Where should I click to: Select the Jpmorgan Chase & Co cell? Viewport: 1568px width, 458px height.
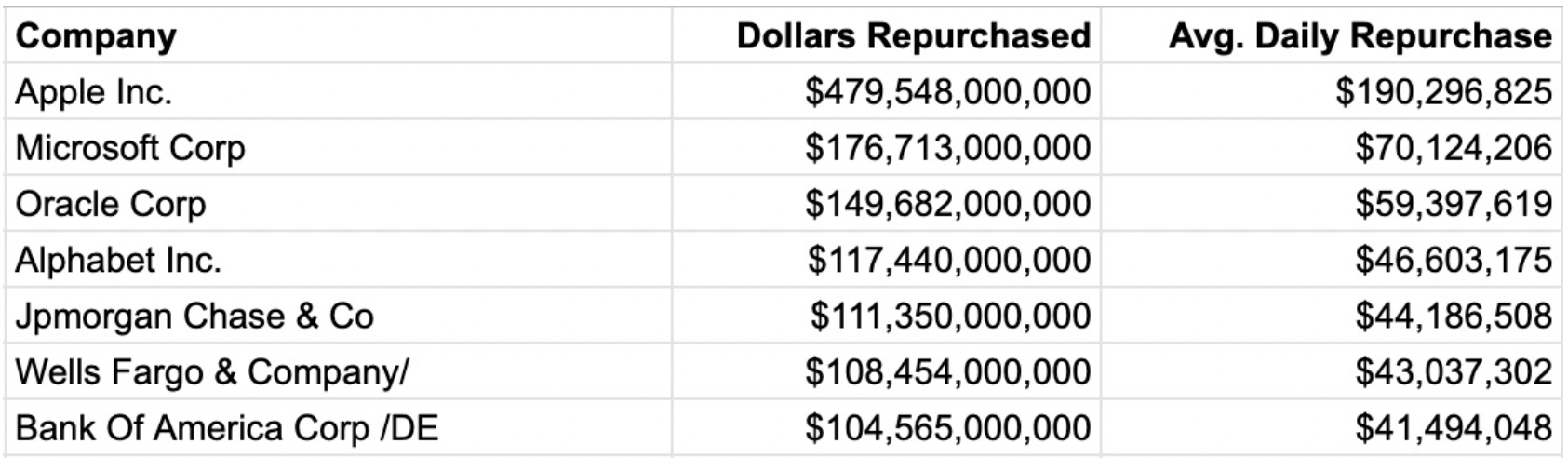click(x=194, y=316)
